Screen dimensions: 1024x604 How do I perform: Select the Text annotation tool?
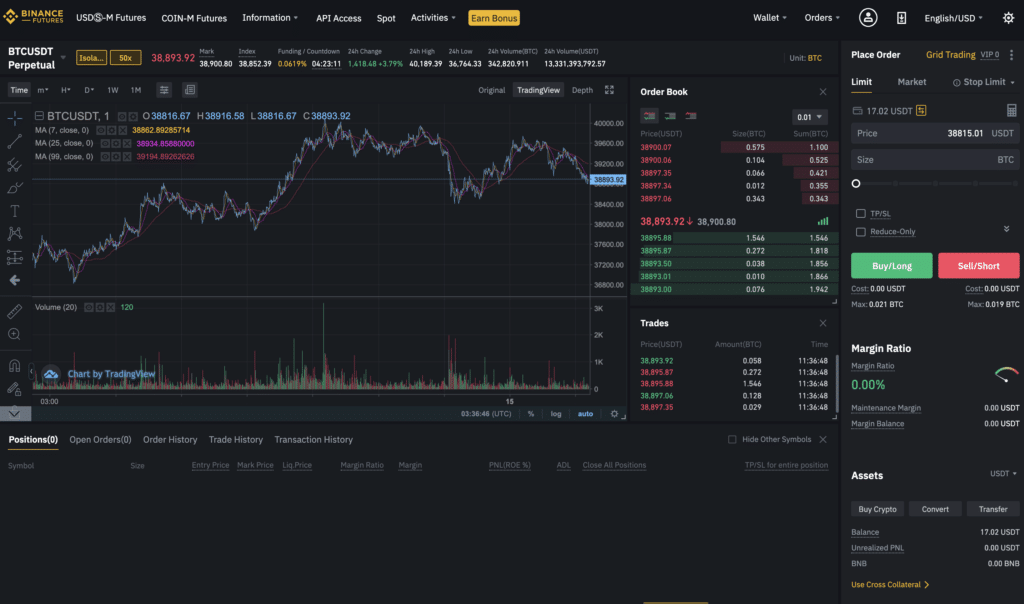[x=13, y=208]
